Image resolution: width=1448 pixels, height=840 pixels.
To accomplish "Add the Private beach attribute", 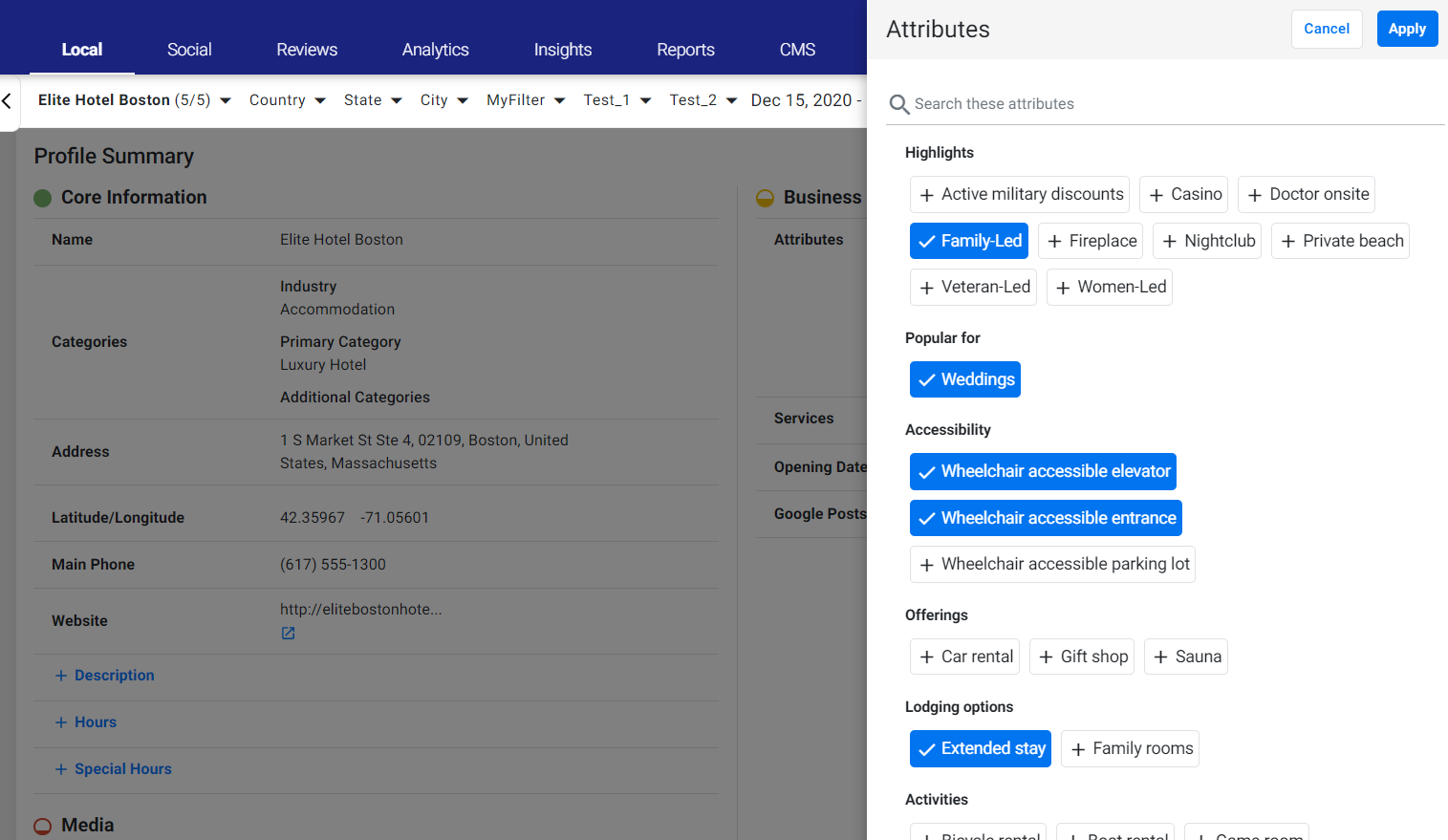I will (1341, 241).
